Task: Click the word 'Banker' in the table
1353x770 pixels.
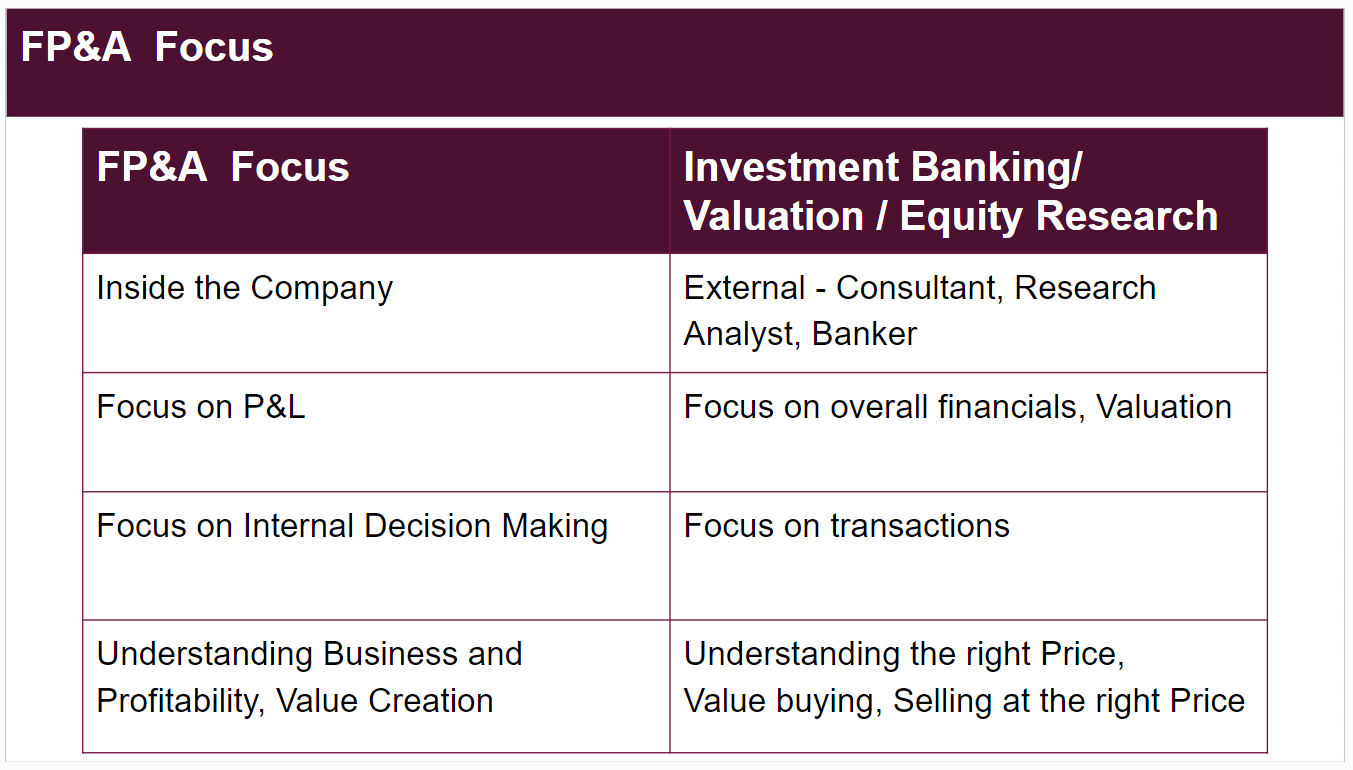Action: coord(864,334)
